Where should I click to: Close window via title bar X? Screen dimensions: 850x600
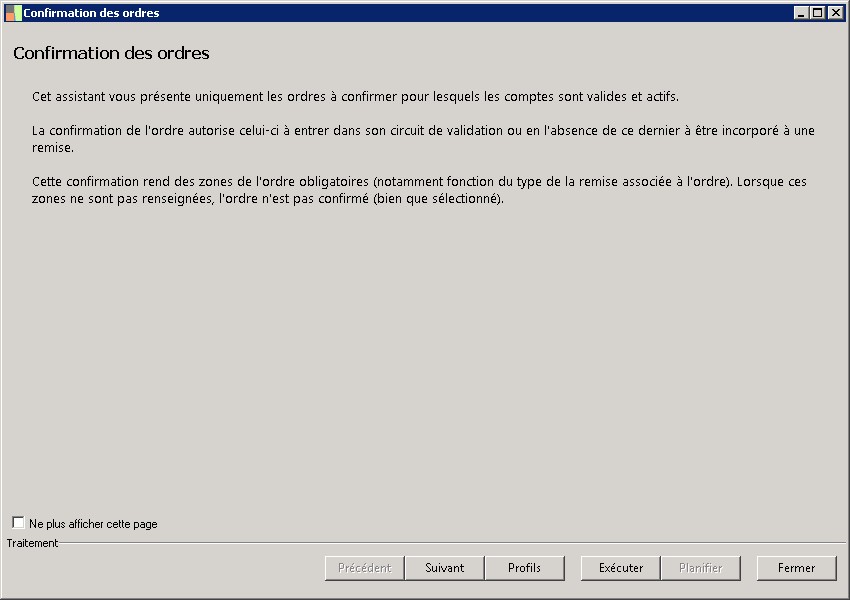[x=835, y=12]
